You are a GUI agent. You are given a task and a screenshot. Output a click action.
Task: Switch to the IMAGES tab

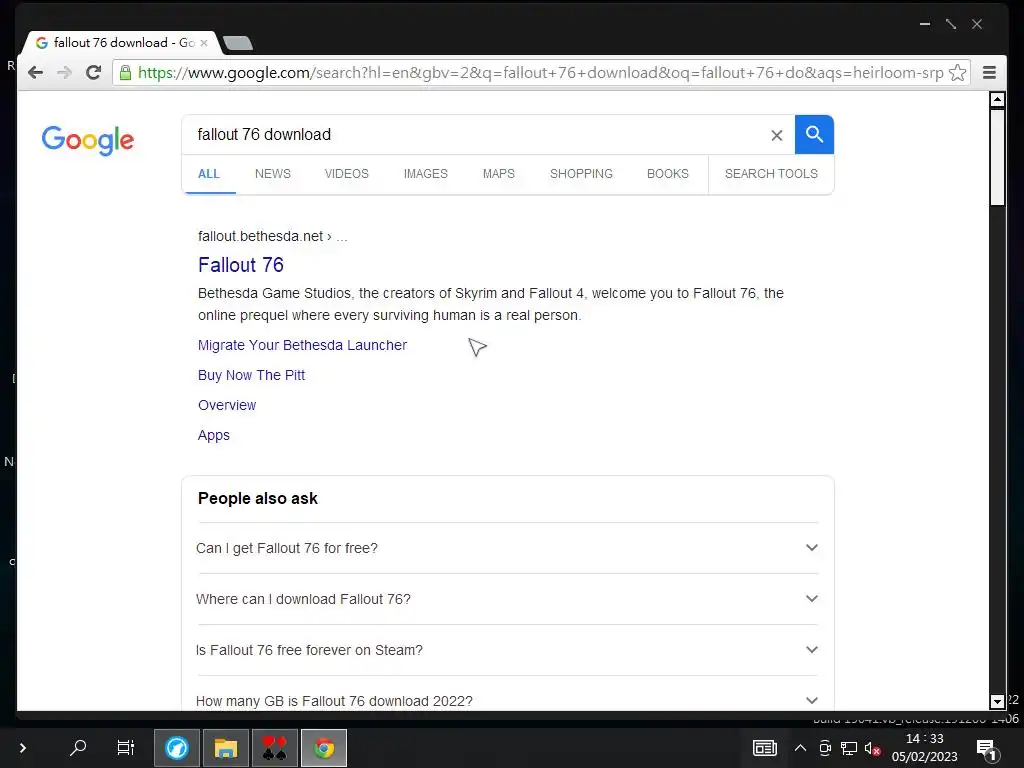(426, 174)
